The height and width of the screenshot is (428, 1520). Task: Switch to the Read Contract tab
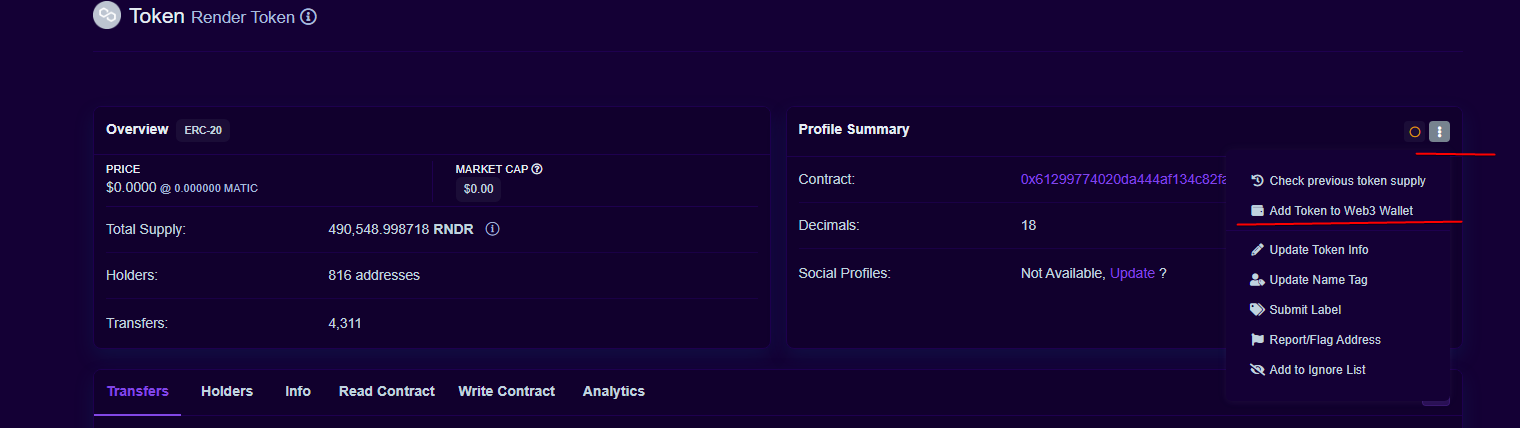click(387, 392)
